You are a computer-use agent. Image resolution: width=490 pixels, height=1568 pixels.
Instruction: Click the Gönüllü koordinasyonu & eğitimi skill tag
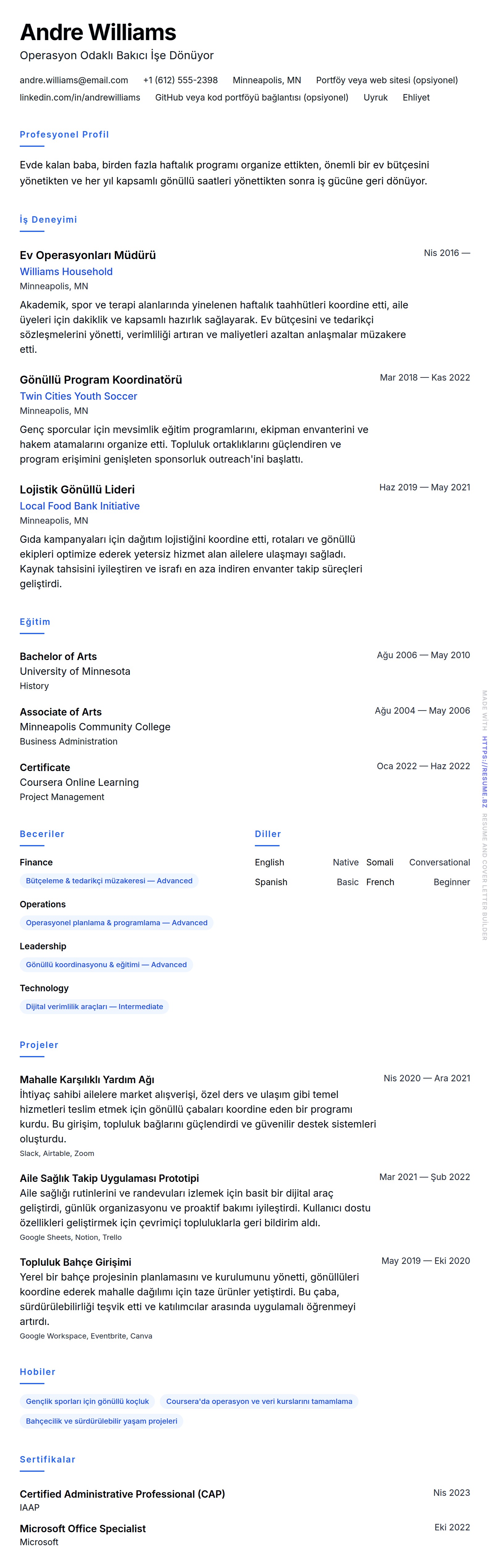coord(106,965)
